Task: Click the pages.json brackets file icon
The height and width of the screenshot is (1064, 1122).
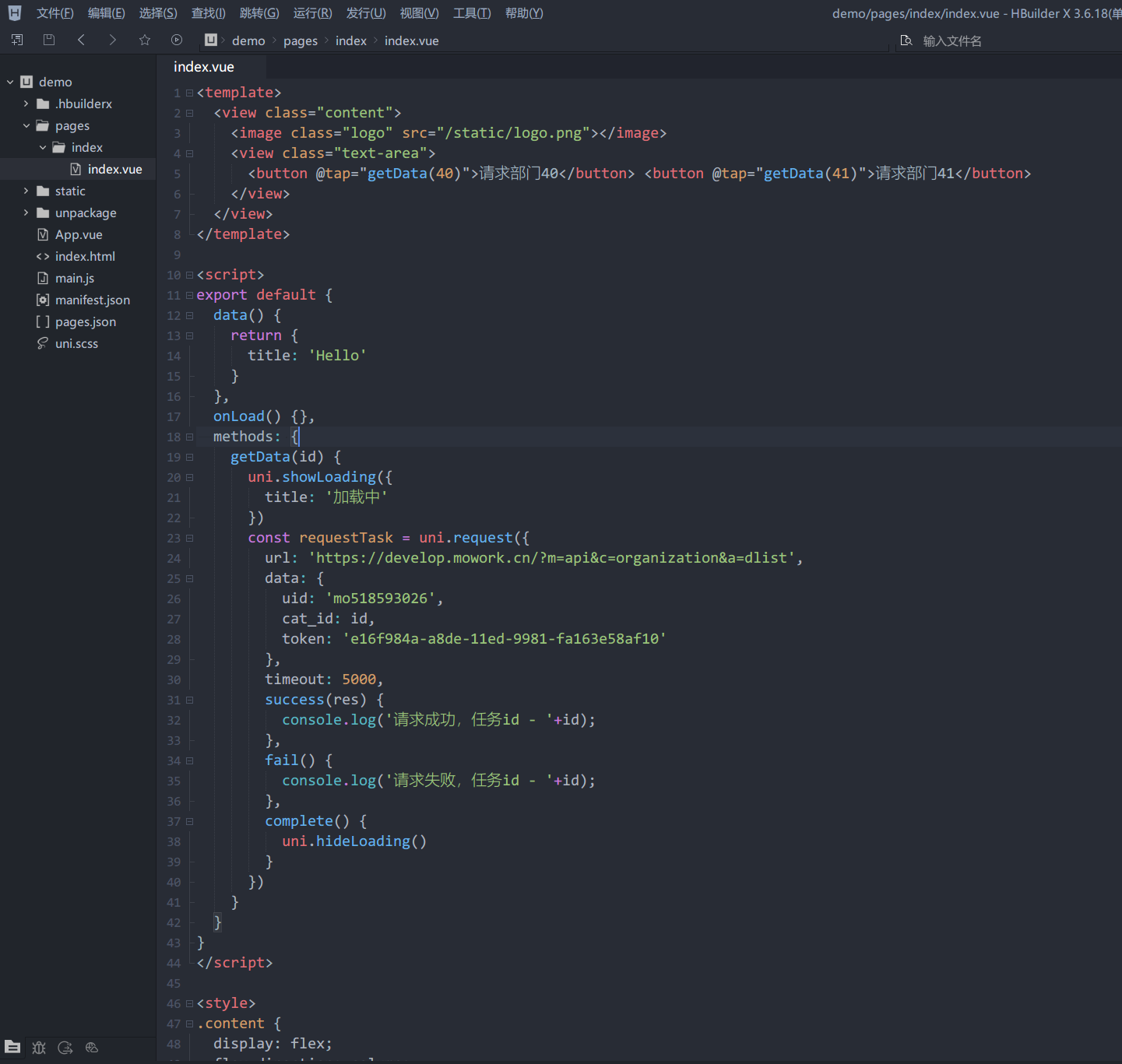Action: (x=43, y=321)
